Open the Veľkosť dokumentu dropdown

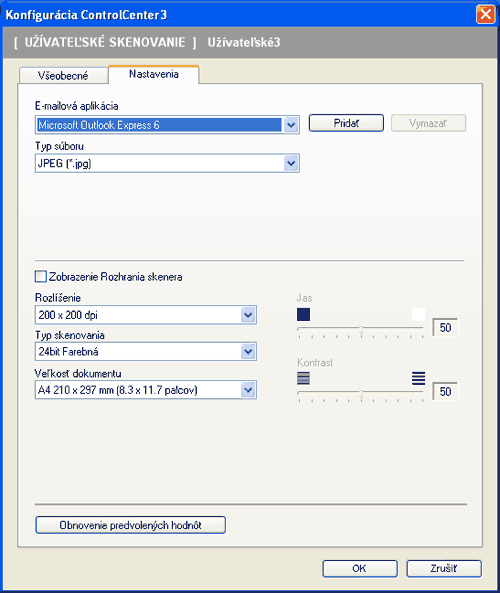[x=248, y=390]
